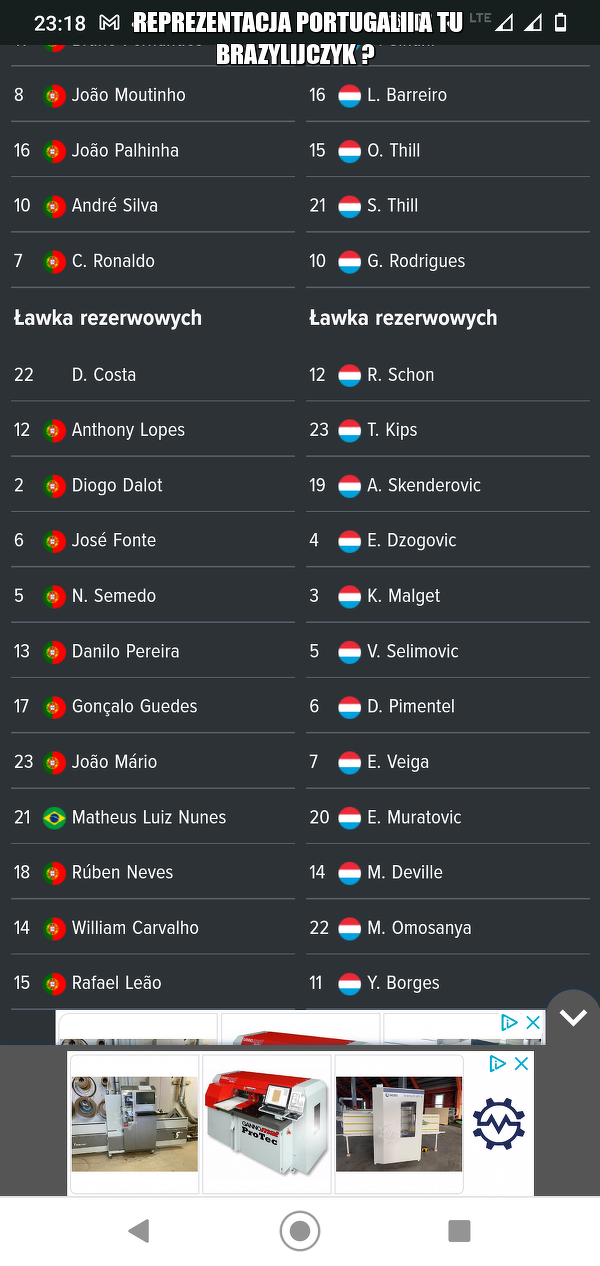The width and height of the screenshot is (600, 1266).
Task: Collapse the ad using down chevron button
Action: 573,1017
